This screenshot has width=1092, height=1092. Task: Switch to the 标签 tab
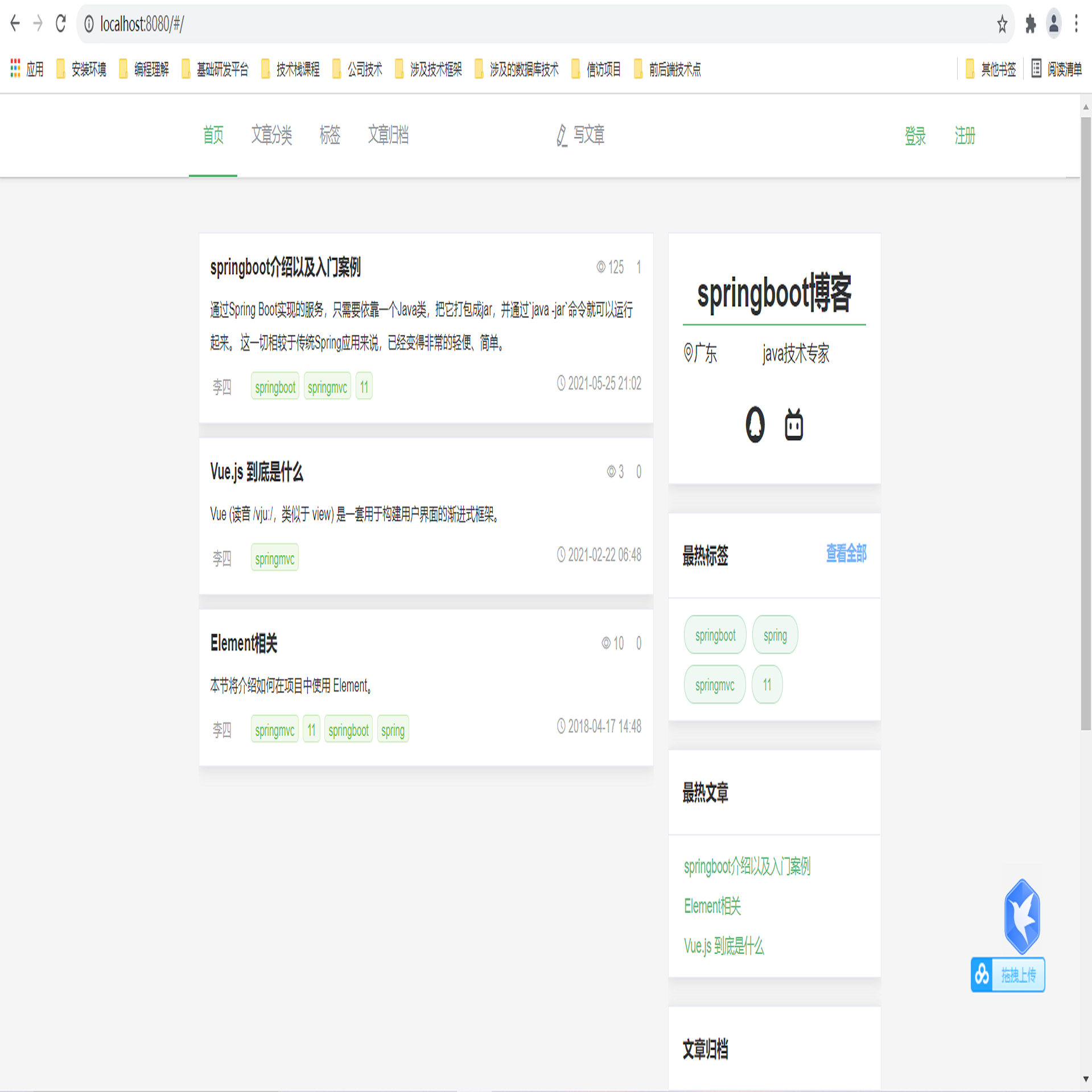[x=330, y=135]
